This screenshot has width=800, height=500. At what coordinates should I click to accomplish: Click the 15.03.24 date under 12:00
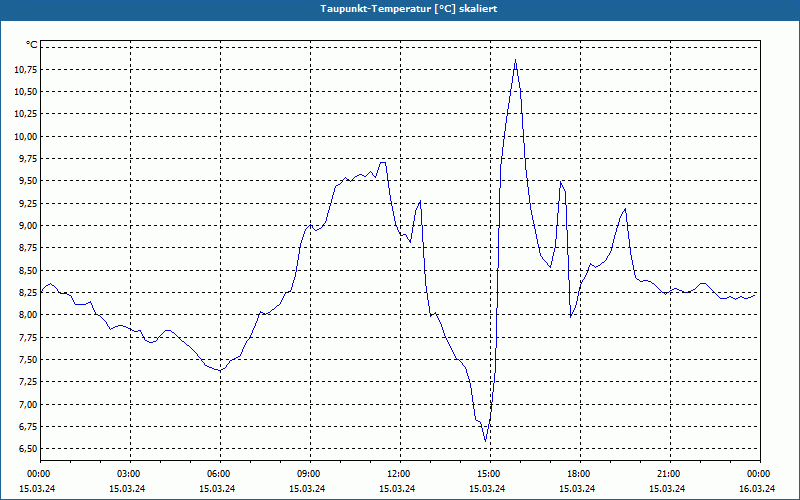point(397,488)
